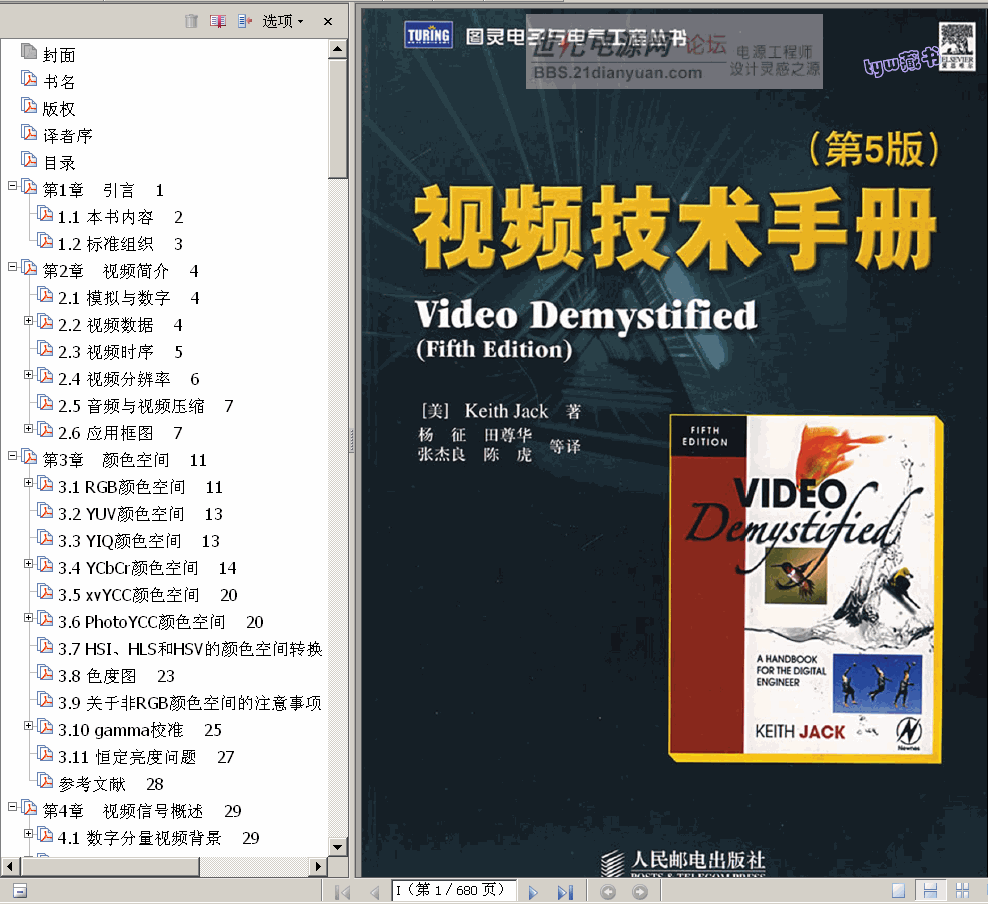Click the panel toggle icon in status bar
988x904 pixels.
tap(20, 891)
